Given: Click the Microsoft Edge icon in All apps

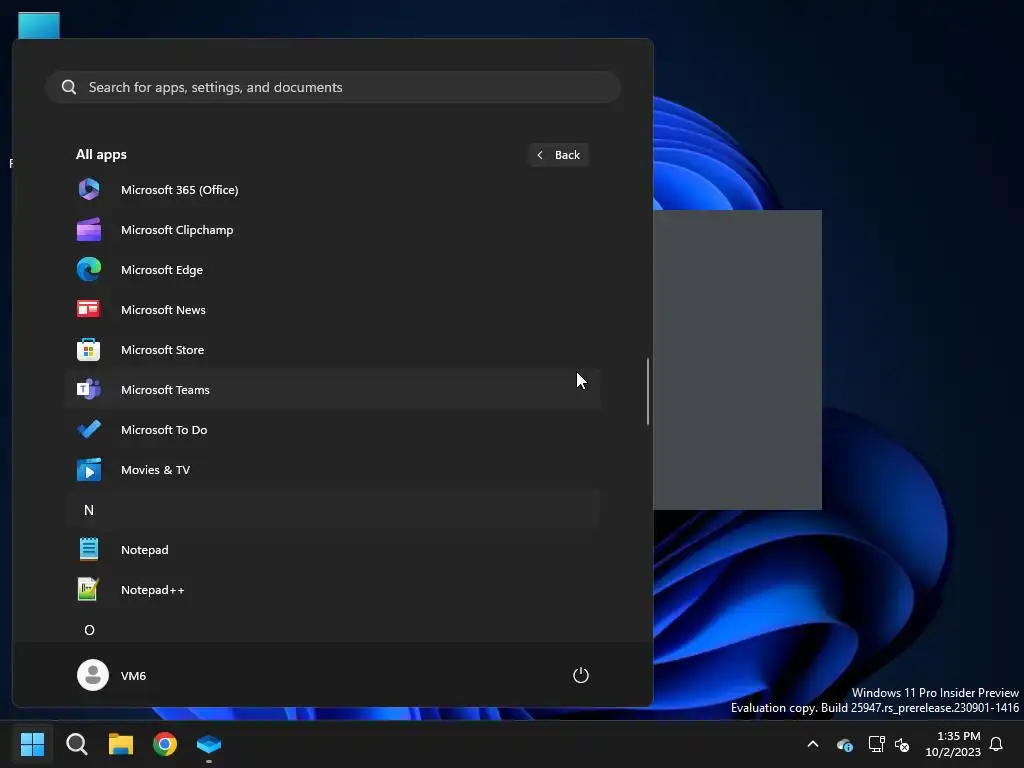Looking at the screenshot, I should (x=89, y=270).
